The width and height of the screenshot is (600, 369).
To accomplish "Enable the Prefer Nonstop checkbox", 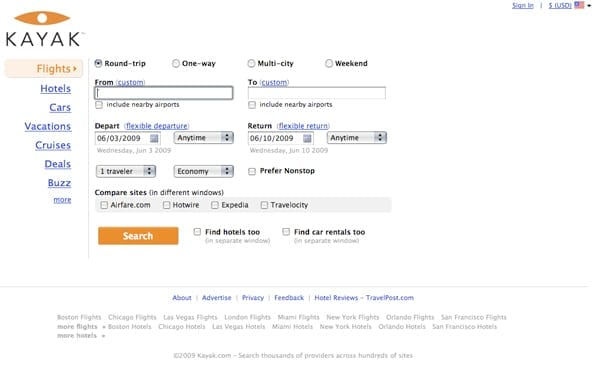I will pos(252,171).
